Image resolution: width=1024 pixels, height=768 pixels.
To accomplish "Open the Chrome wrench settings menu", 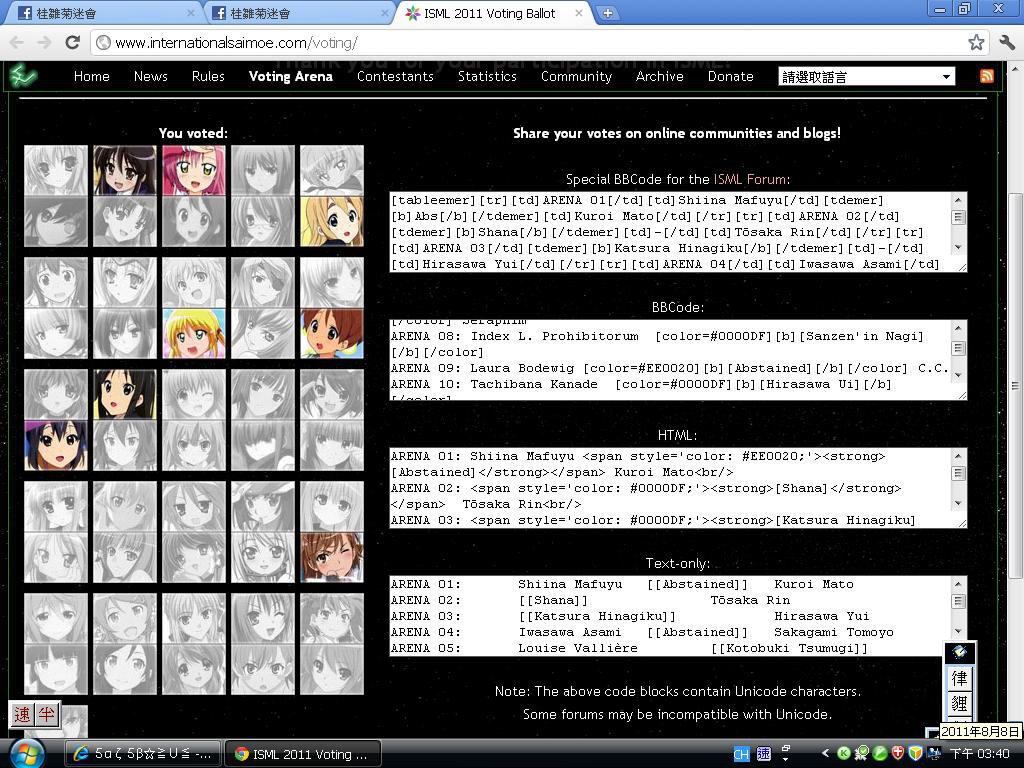I will pos(1006,43).
